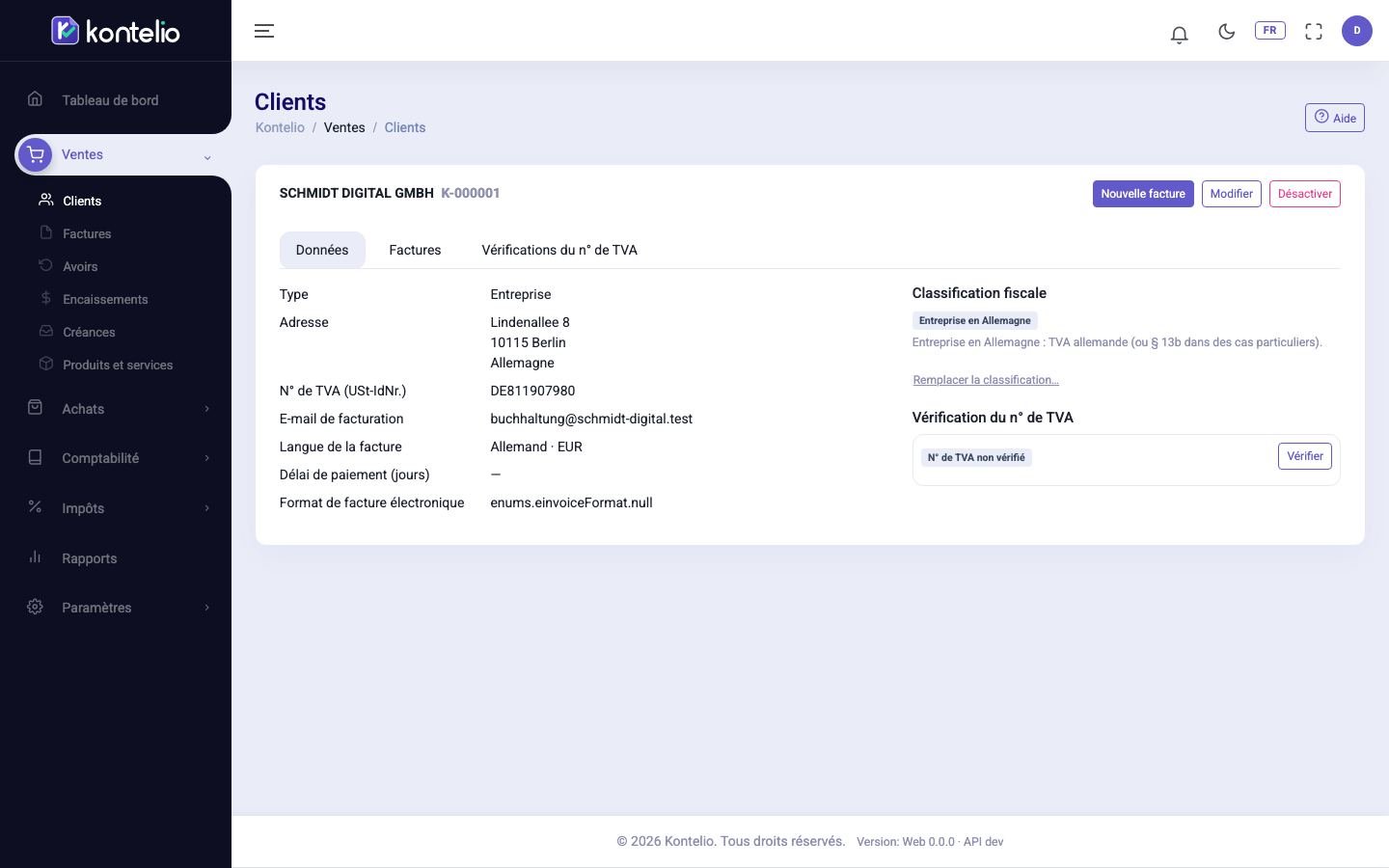Click Kontelio breadcrumb link
The height and width of the screenshot is (868, 1389).
coord(280,127)
